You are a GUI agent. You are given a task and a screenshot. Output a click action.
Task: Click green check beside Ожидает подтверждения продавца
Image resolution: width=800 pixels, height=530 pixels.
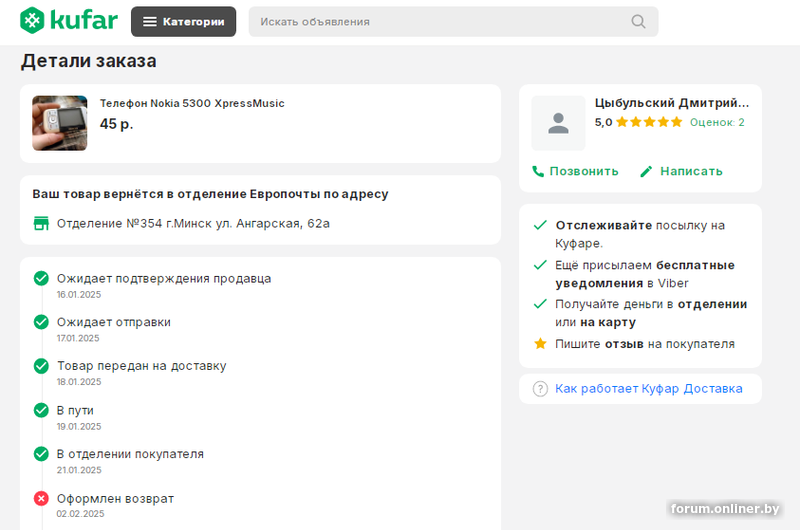pos(41,278)
